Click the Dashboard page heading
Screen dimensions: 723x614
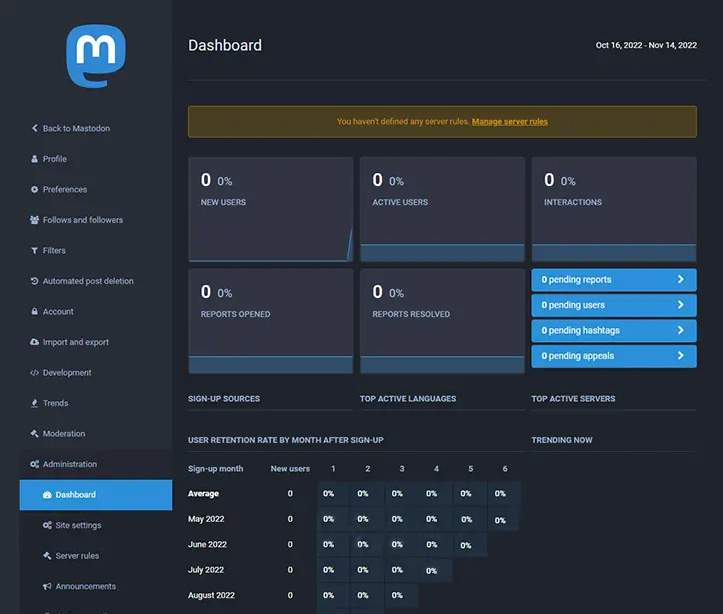[x=225, y=45]
